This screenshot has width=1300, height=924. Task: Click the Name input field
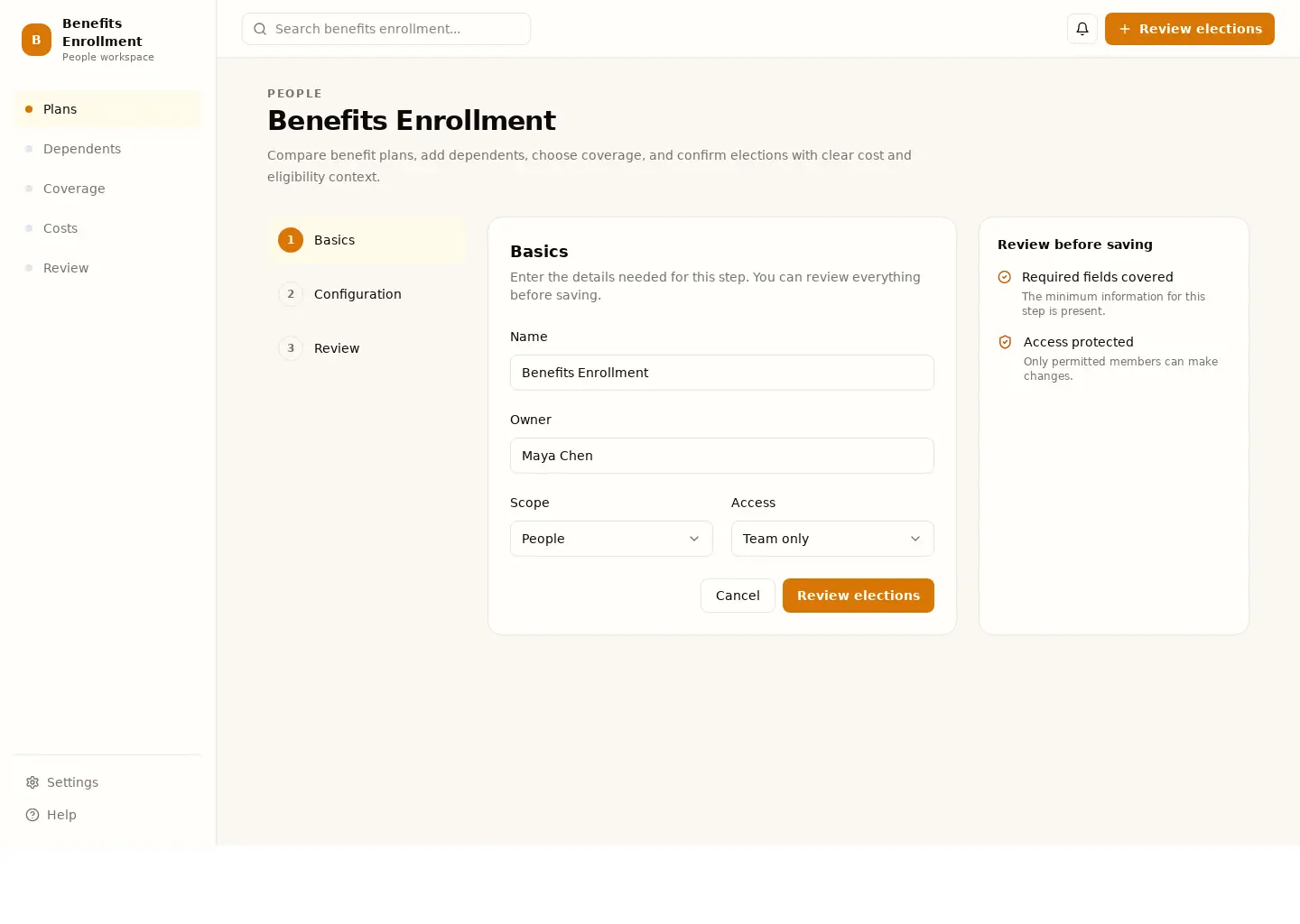(722, 373)
